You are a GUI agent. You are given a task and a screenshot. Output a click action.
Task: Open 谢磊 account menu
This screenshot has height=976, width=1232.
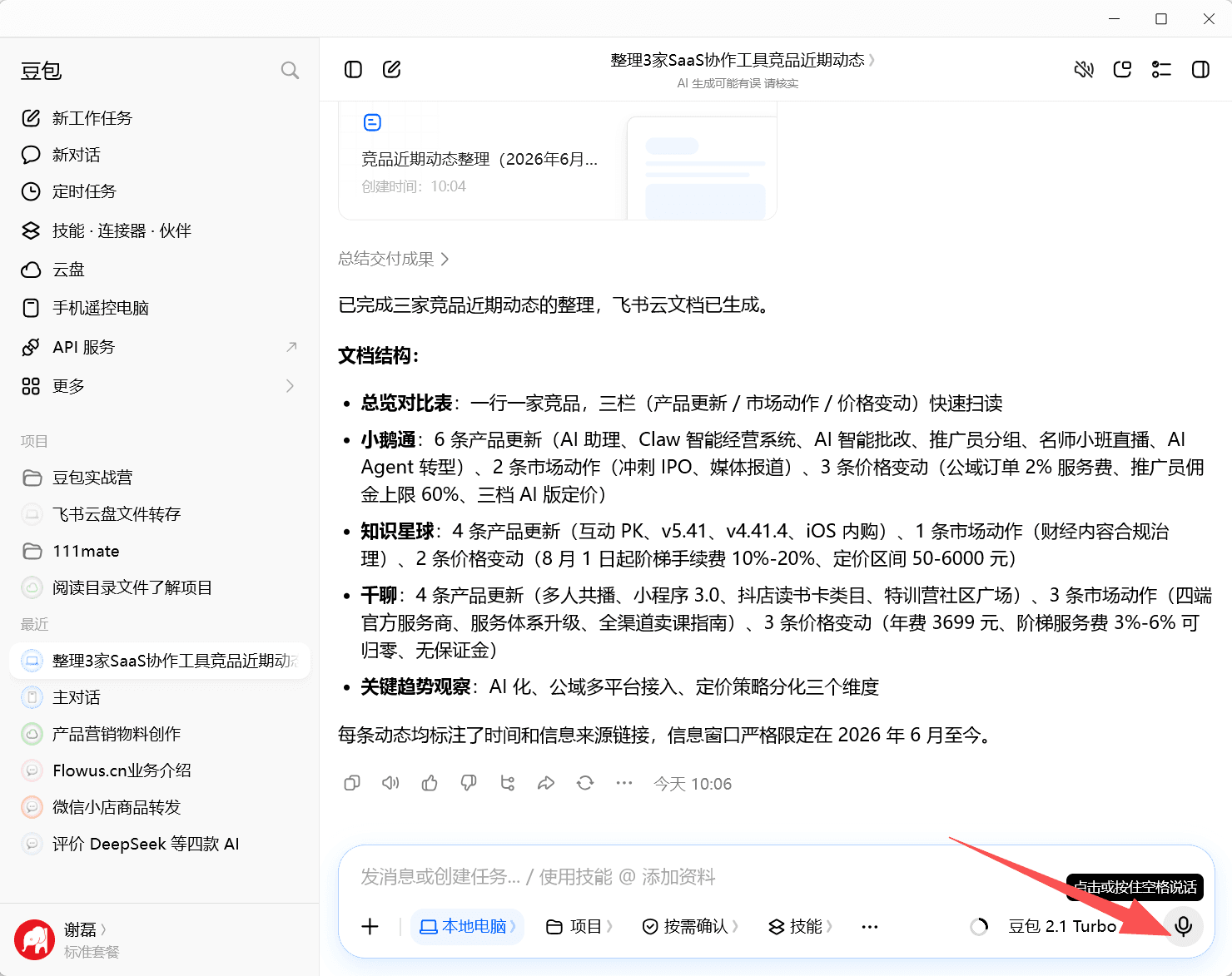pos(85,929)
